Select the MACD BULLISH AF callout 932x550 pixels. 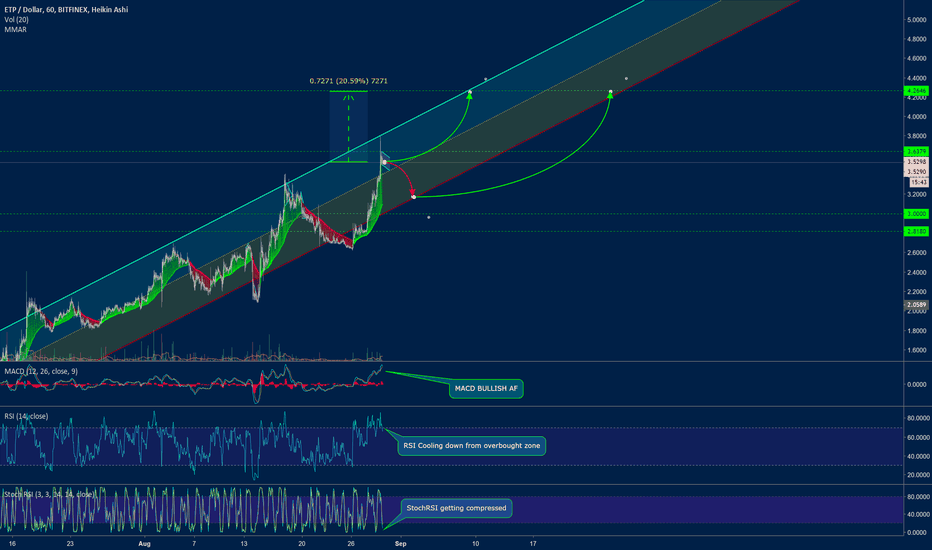click(486, 388)
